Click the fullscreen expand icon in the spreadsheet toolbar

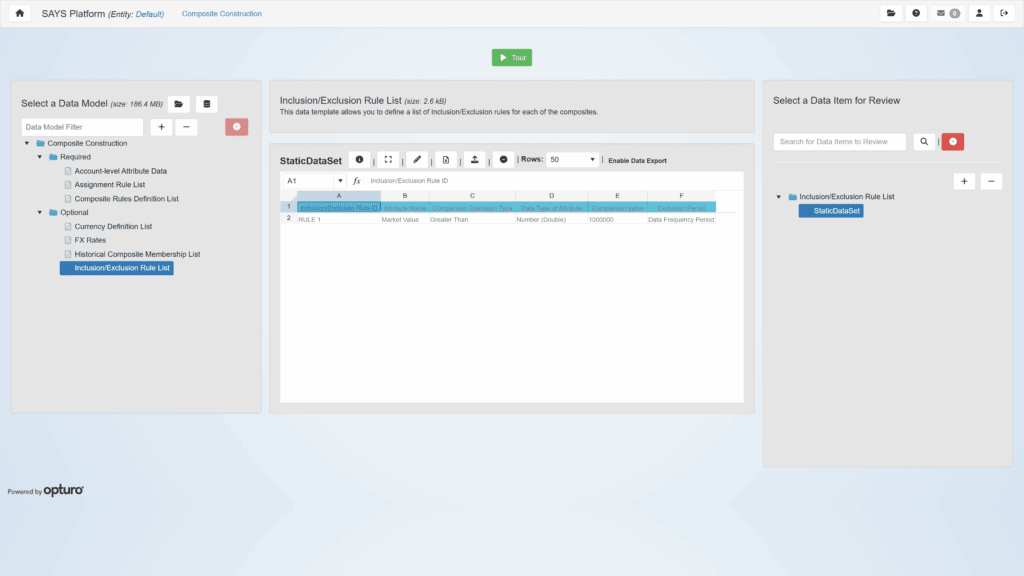[389, 160]
